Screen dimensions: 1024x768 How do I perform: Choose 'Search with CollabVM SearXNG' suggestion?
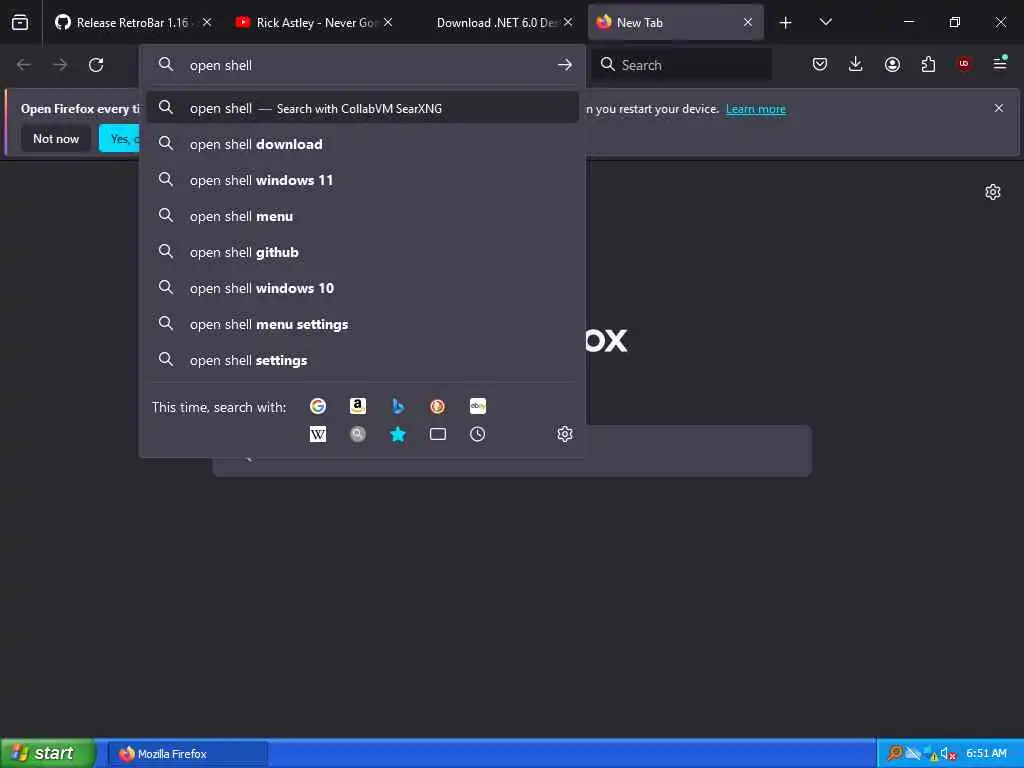coord(362,108)
